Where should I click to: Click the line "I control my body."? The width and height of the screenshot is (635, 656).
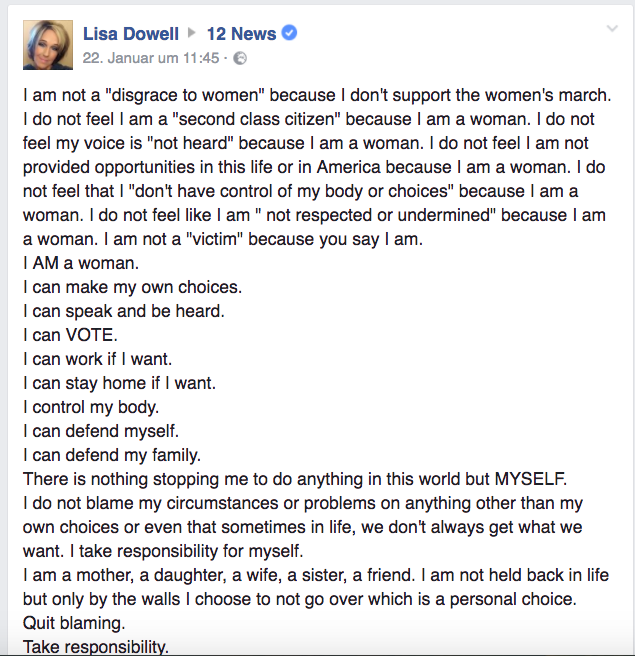[x=91, y=407]
